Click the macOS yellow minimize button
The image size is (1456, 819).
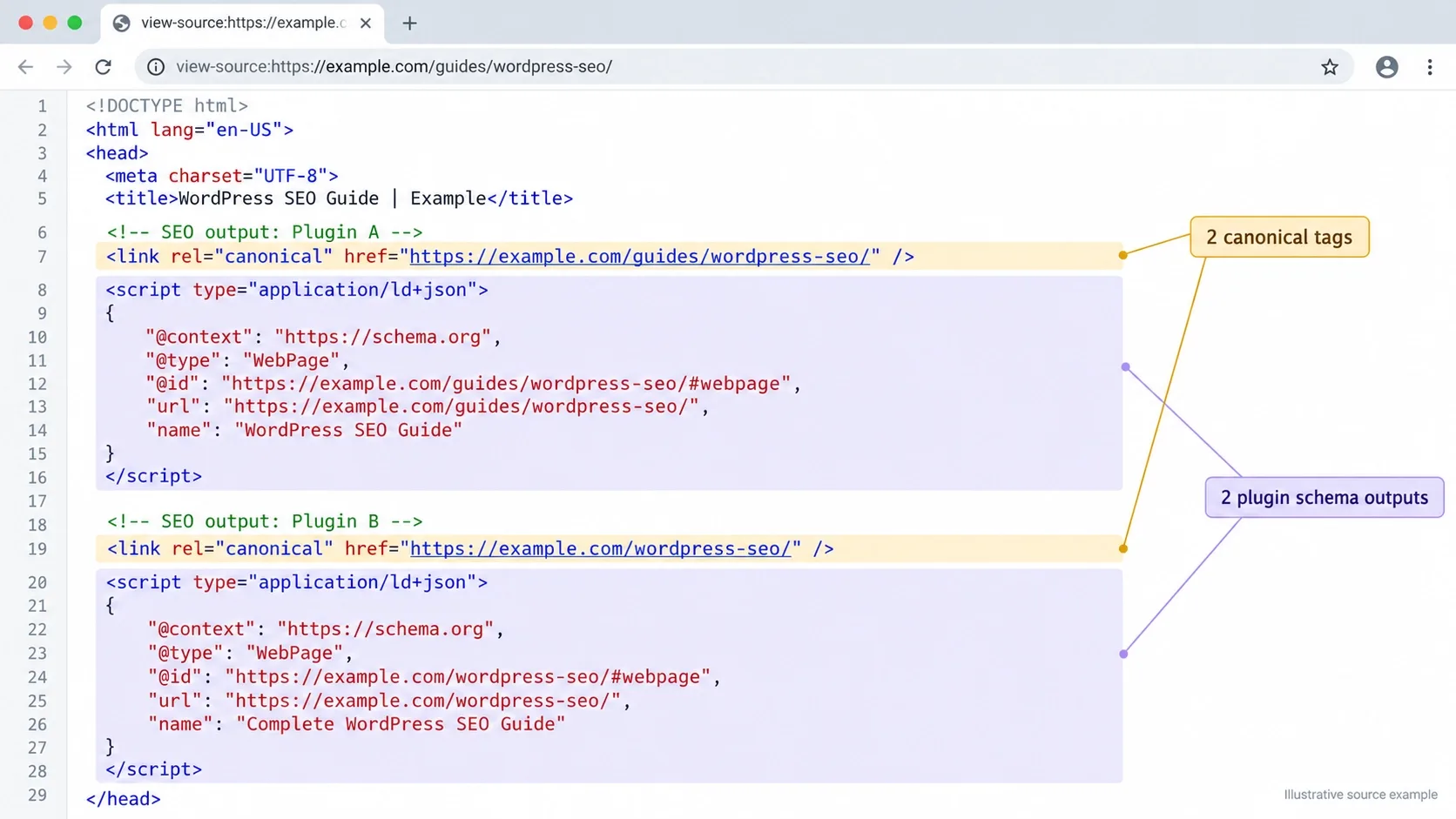pyautogui.click(x=50, y=23)
